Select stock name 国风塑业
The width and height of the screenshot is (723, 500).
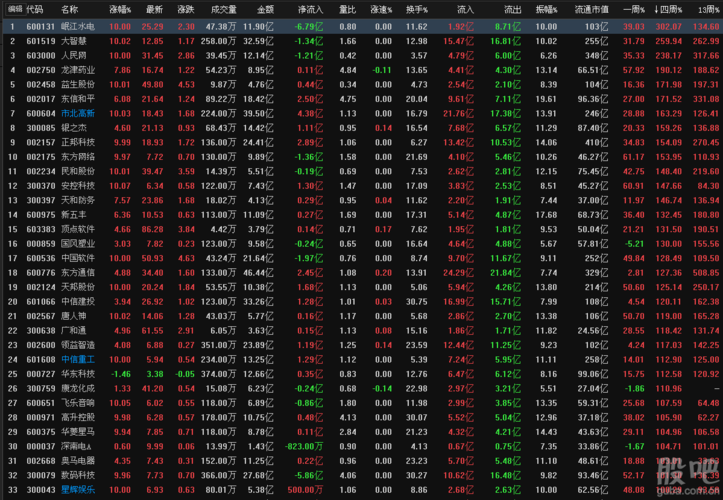pos(78,244)
